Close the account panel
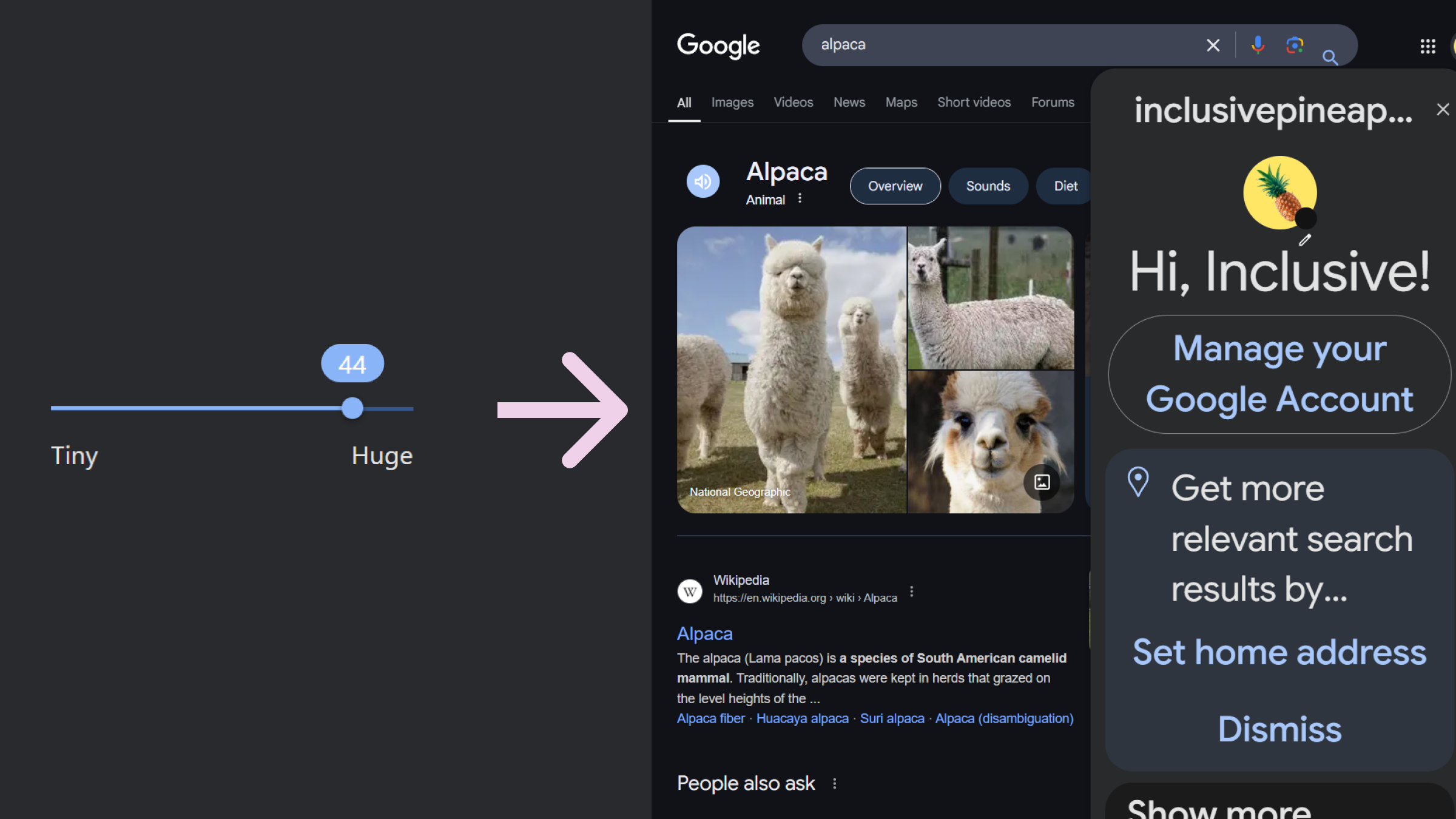 coord(1443,109)
